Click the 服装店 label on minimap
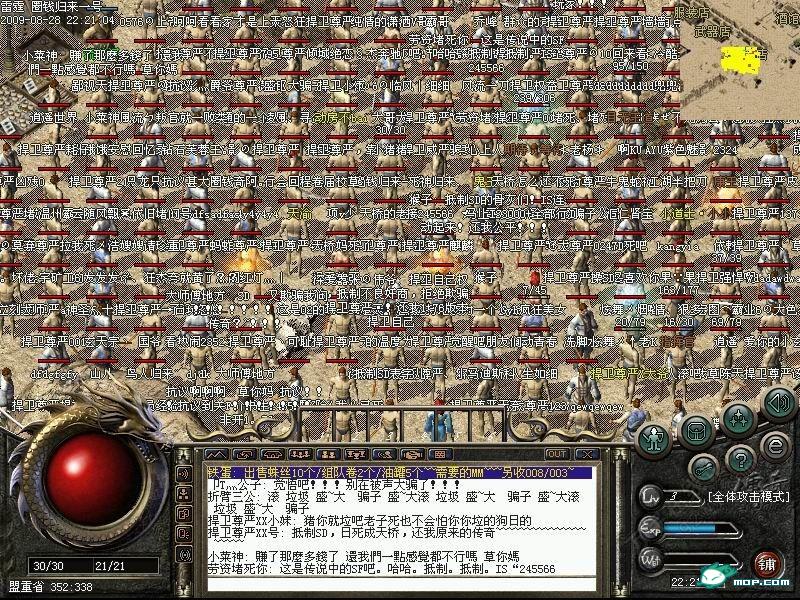 [691, 13]
